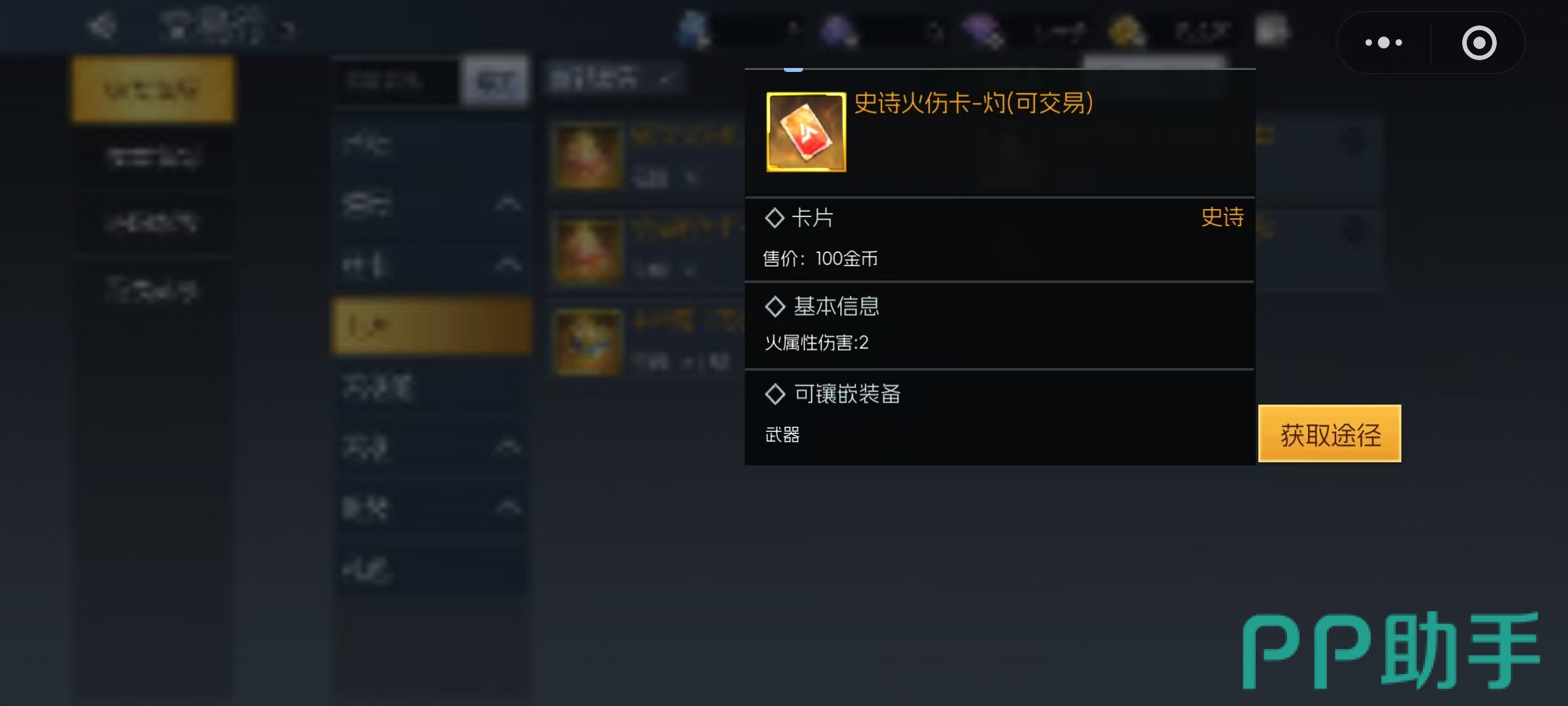Collapse the second category row via its chevron

click(x=508, y=205)
